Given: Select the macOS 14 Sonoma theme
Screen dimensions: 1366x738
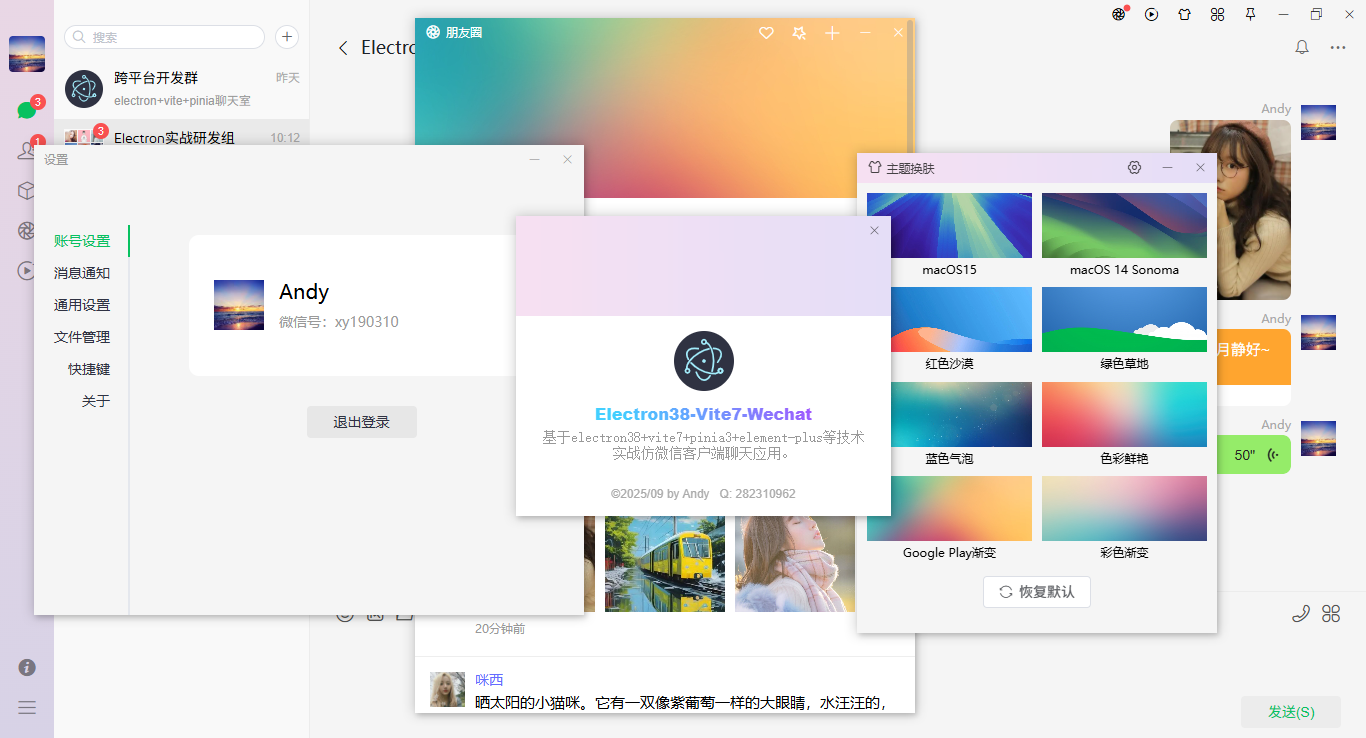Looking at the screenshot, I should click(x=1124, y=225).
